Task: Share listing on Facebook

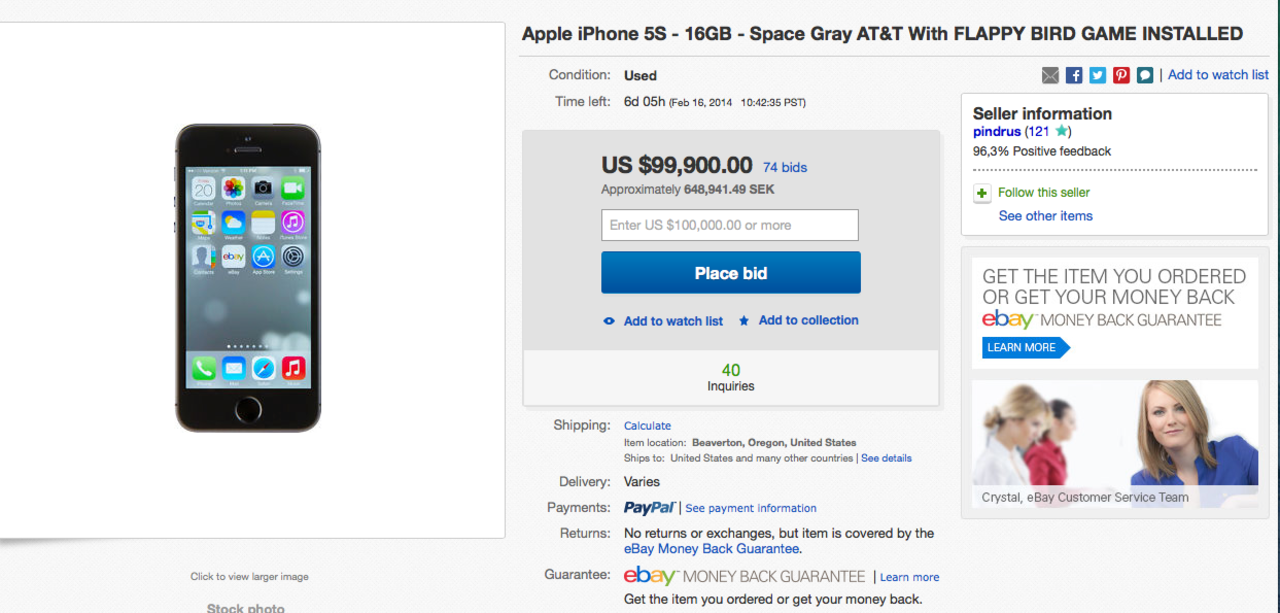Action: 1074,75
